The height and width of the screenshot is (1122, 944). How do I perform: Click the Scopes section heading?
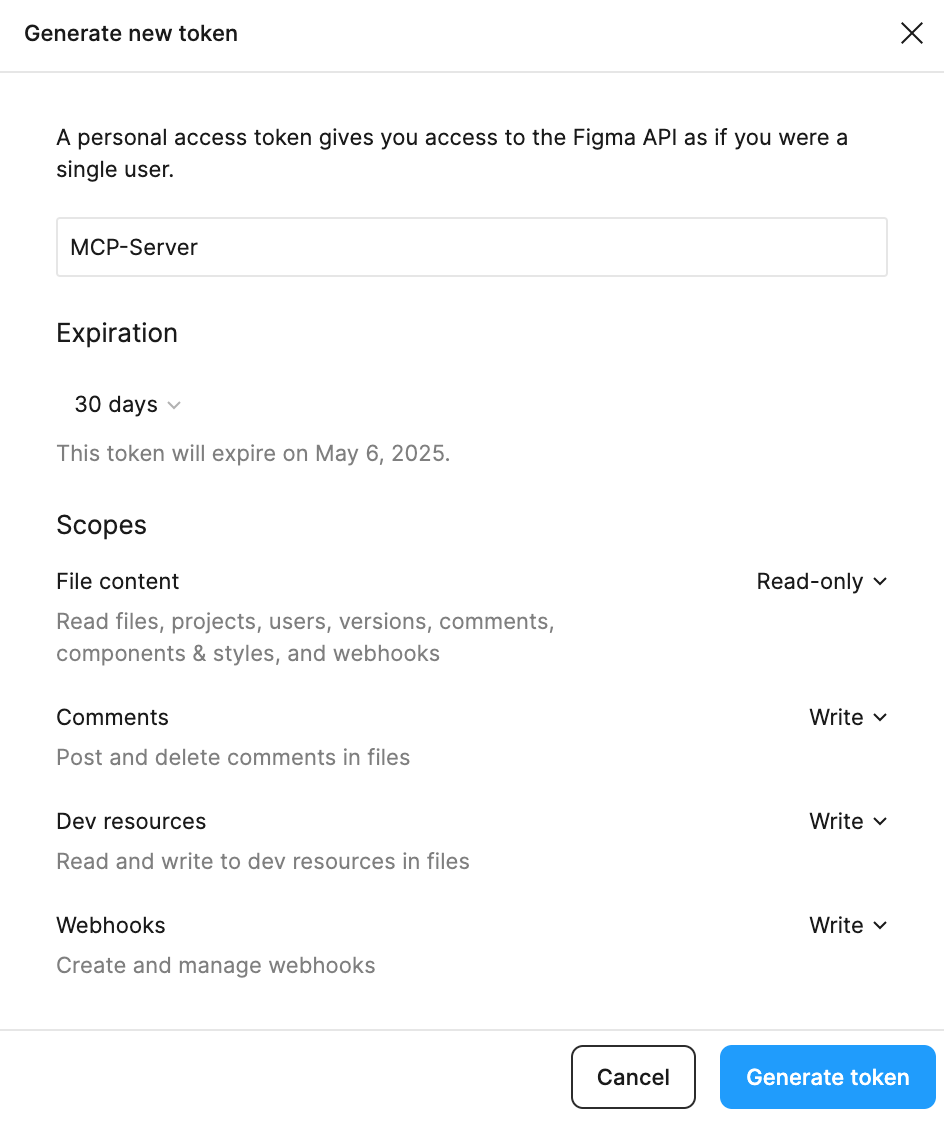101,525
